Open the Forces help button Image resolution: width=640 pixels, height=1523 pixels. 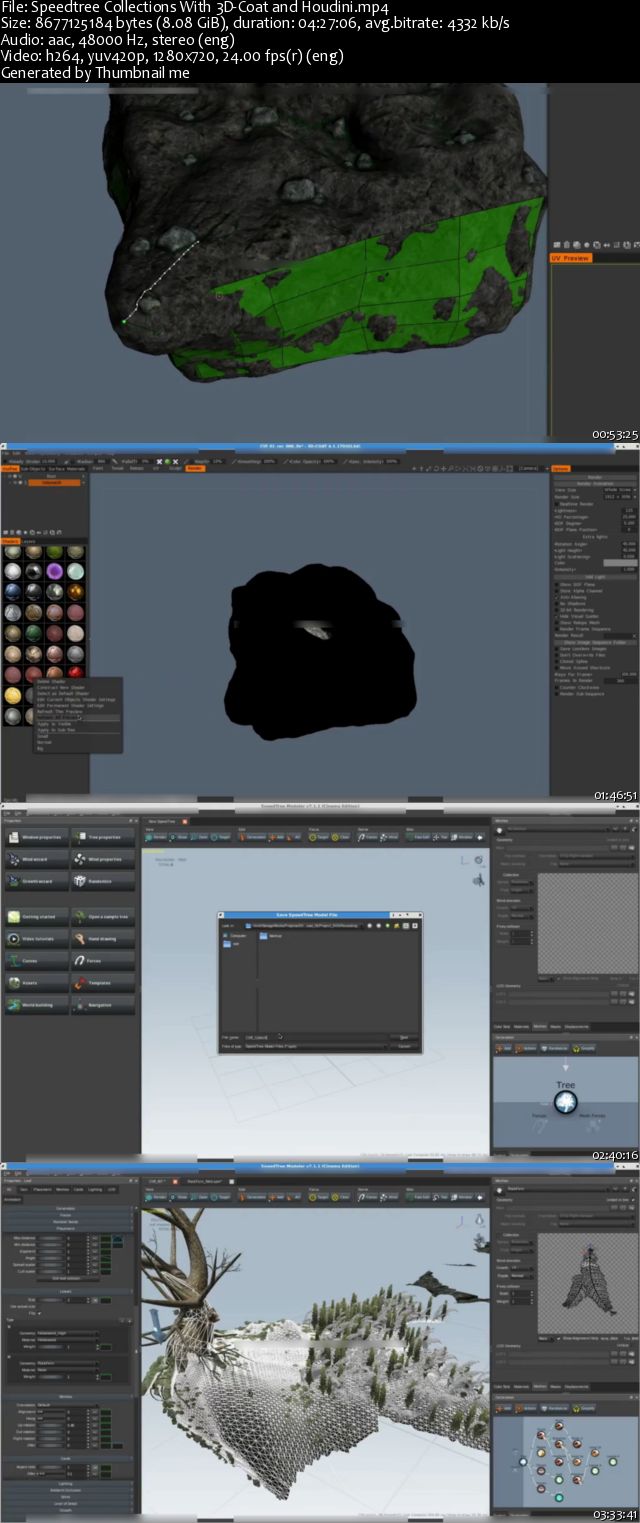point(103,961)
